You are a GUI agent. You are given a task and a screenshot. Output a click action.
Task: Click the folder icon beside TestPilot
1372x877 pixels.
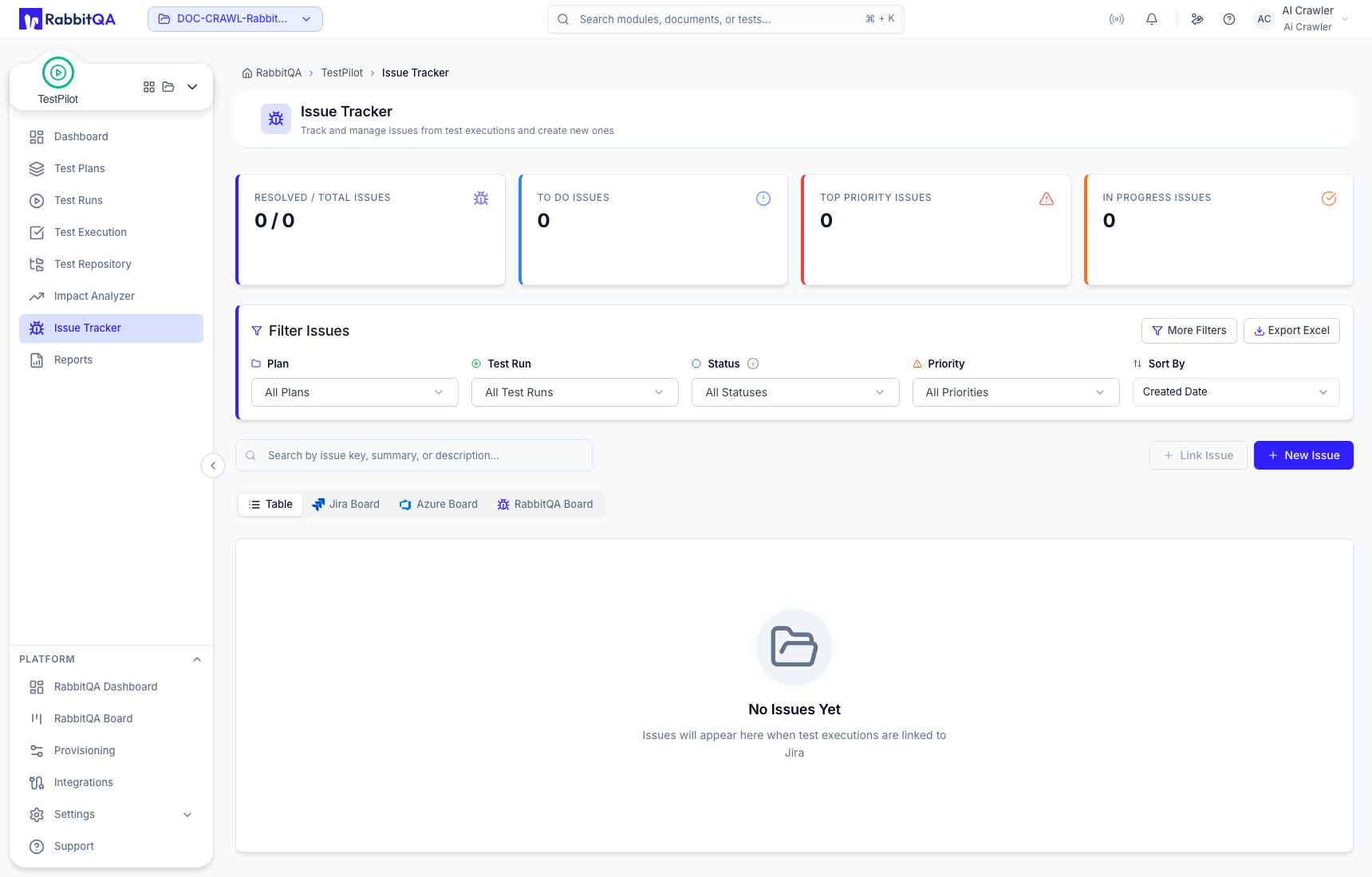coord(168,87)
